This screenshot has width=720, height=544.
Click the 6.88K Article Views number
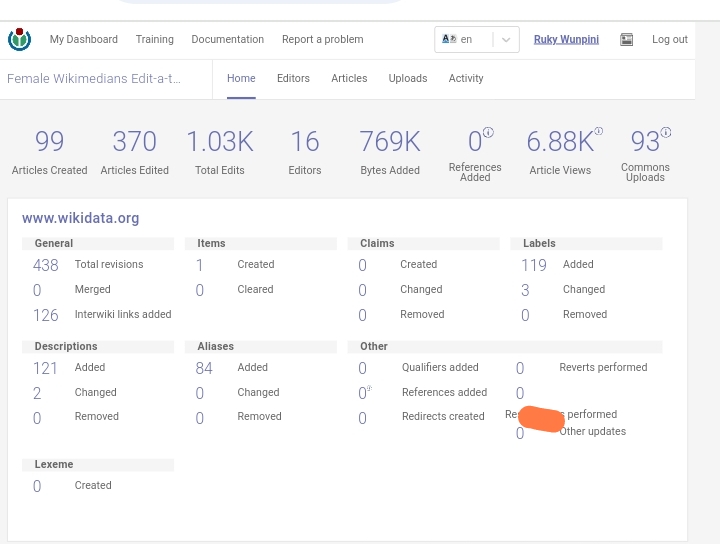[x=560, y=141]
